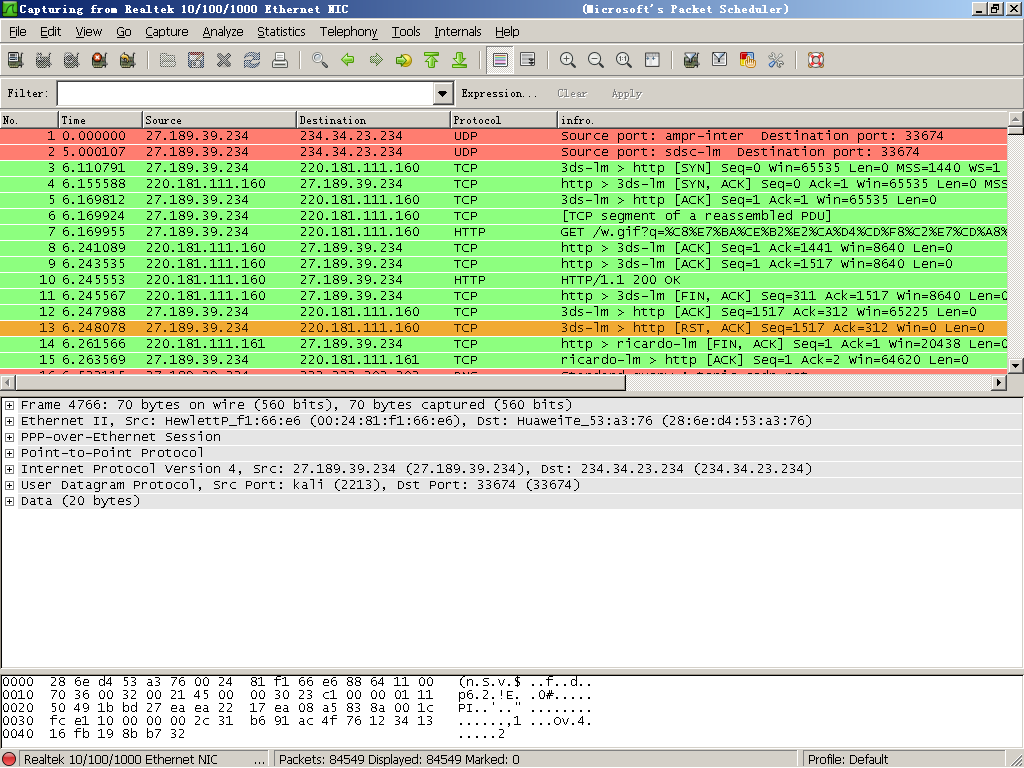Open the Telephony menu
Viewport: 1024px width, 768px height.
pos(348,32)
